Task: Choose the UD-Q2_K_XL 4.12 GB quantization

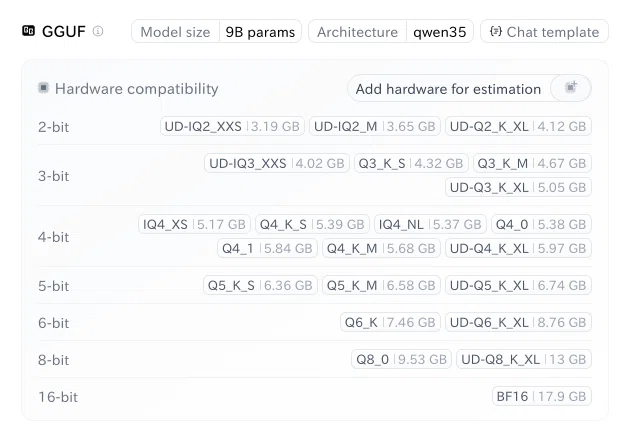Action: point(518,127)
